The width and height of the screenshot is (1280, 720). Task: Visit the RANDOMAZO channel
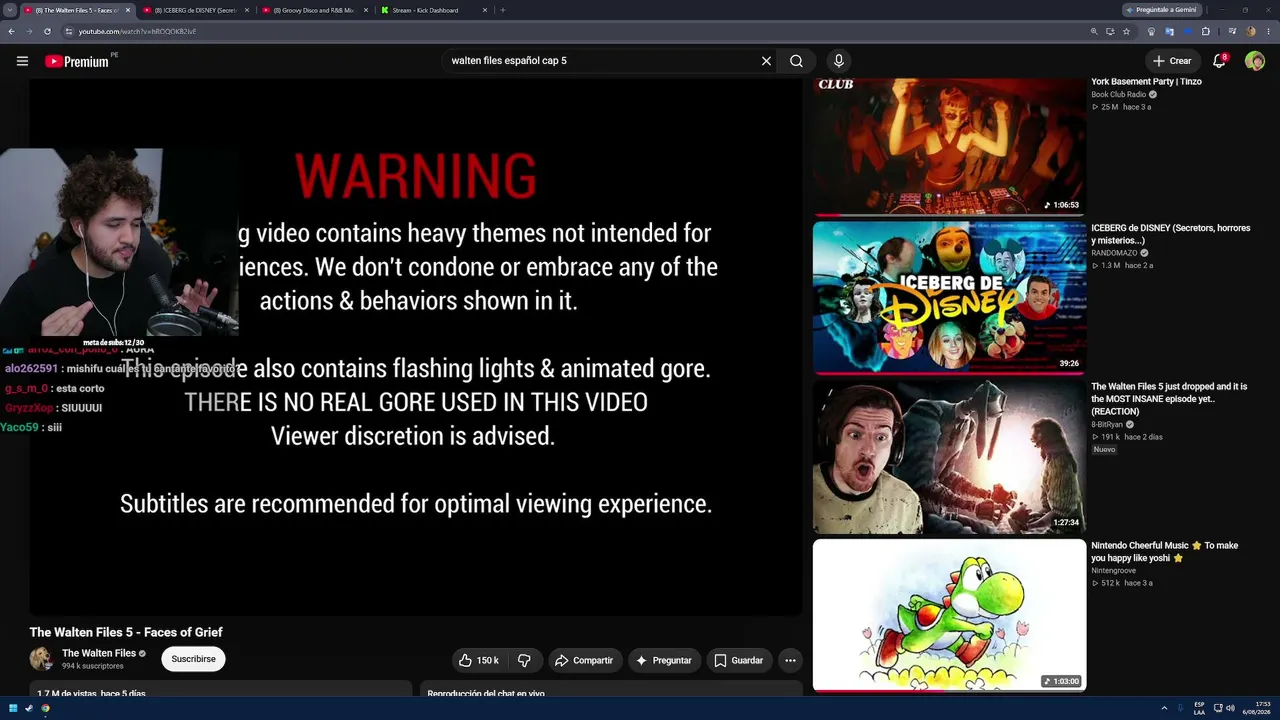click(1114, 253)
